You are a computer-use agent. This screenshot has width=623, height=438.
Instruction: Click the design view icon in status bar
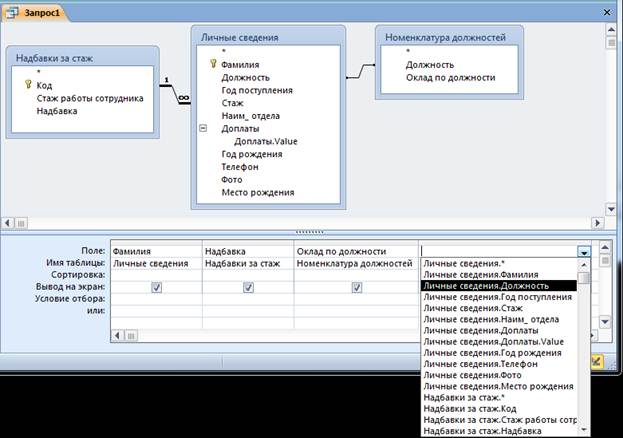pos(596,360)
